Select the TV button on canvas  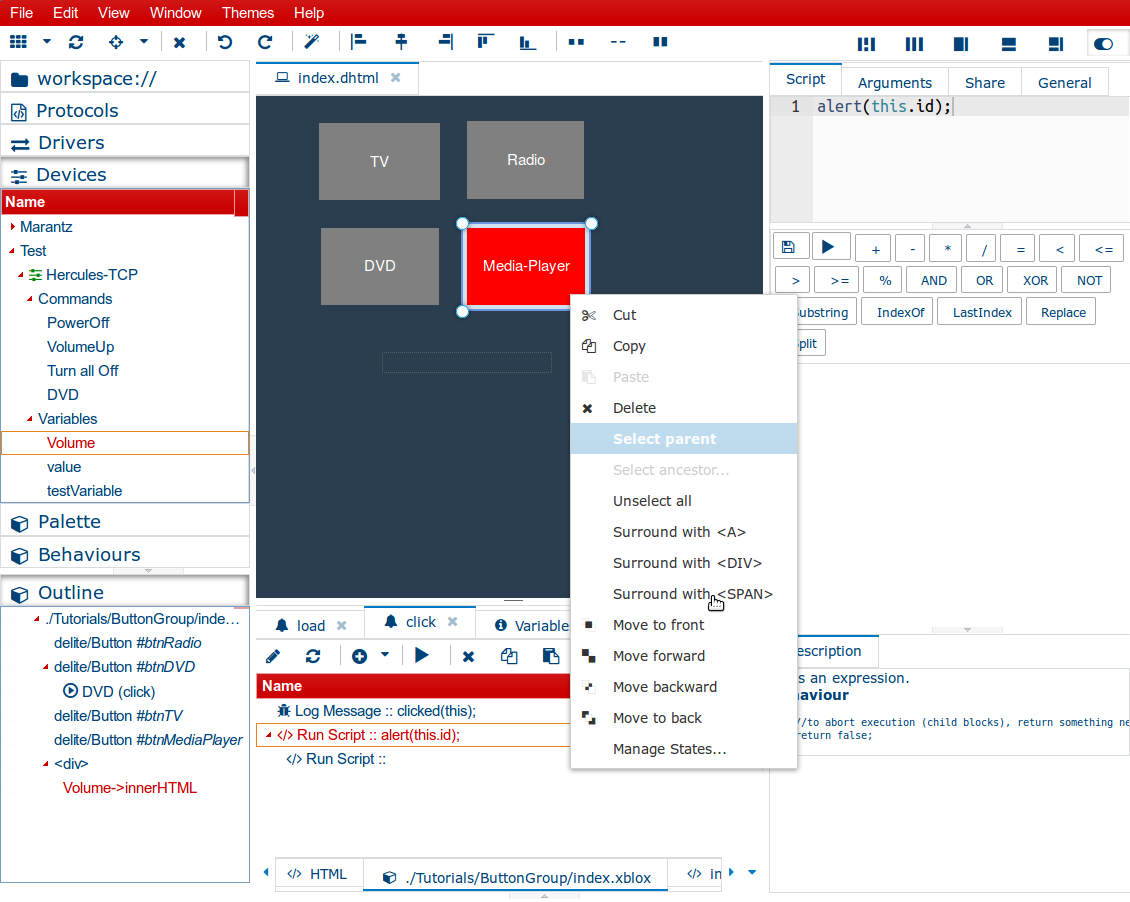click(x=379, y=161)
